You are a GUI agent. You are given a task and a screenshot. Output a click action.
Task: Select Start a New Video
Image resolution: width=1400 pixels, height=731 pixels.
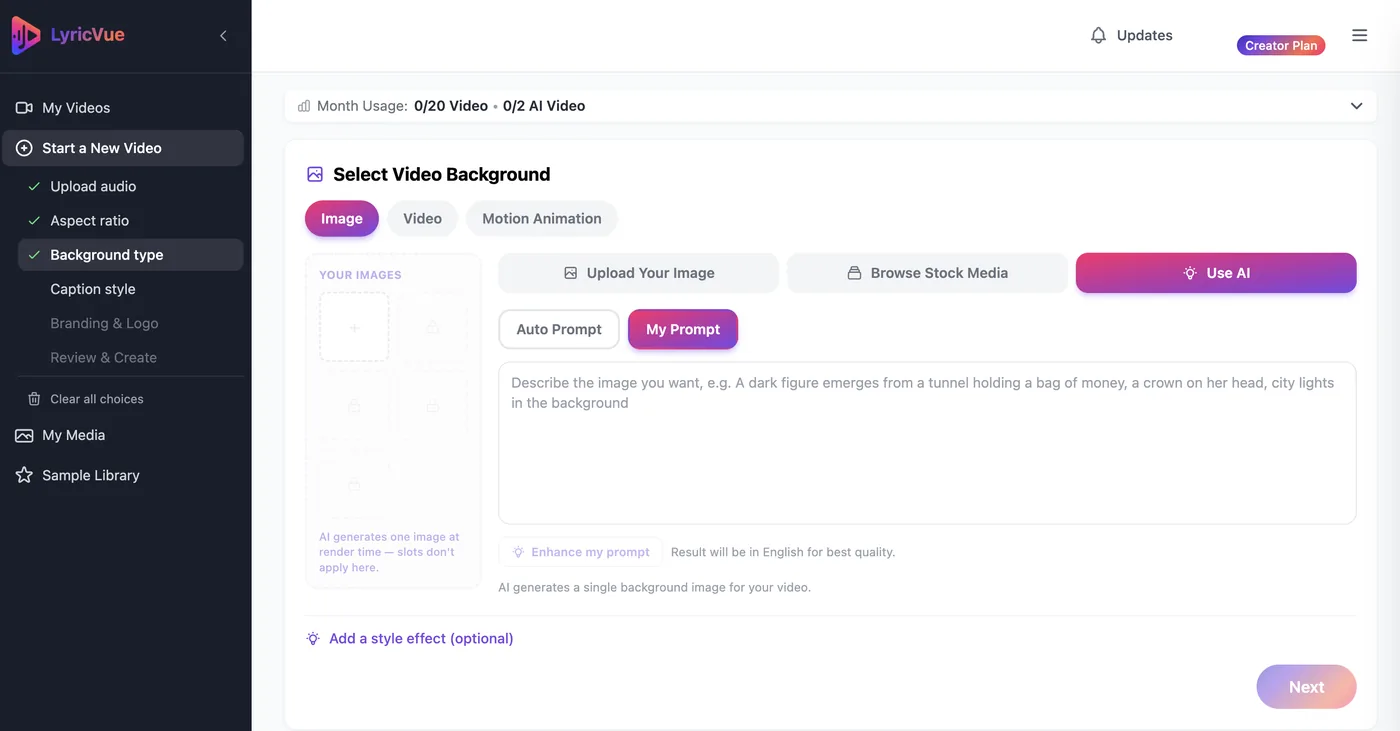click(x=122, y=148)
